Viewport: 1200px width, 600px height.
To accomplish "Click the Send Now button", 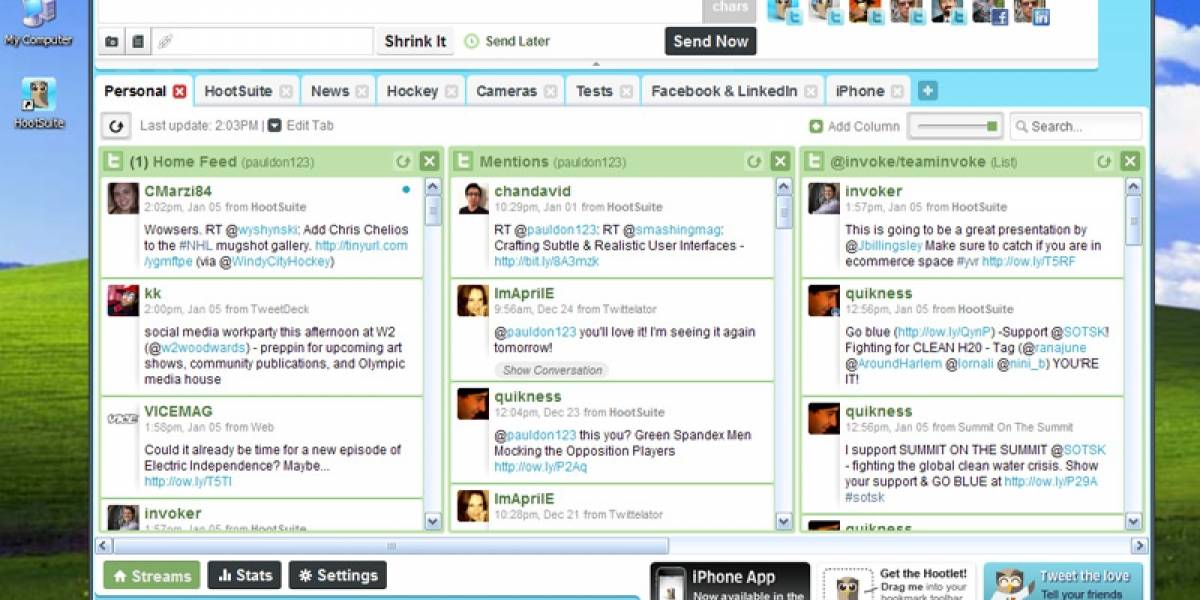I will coord(710,41).
